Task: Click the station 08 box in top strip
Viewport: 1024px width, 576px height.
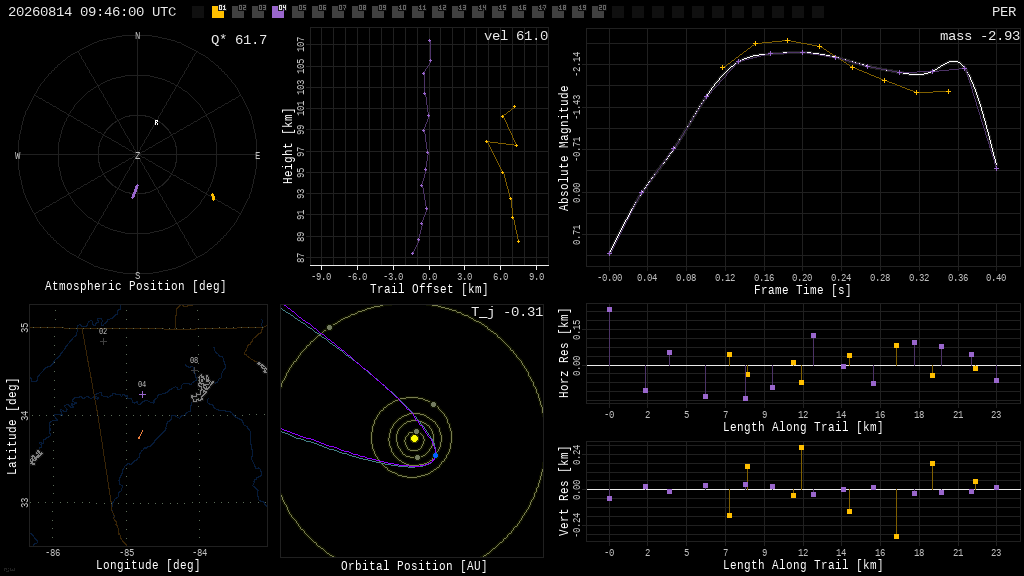Action: click(x=359, y=12)
